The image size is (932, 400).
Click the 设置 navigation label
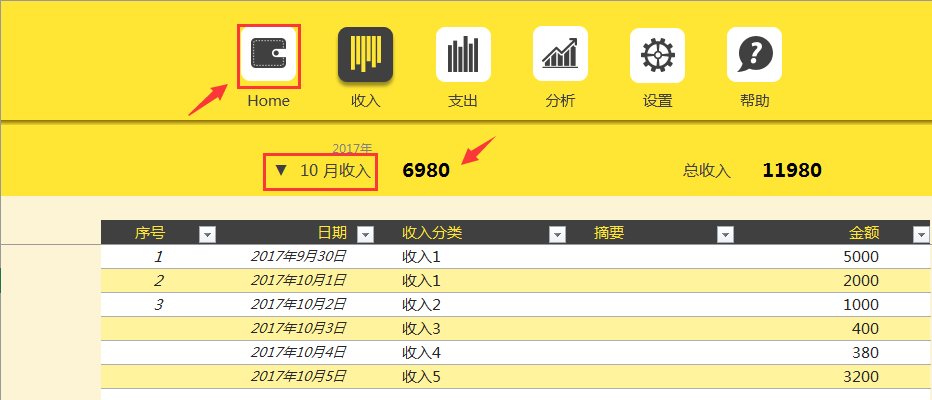657,100
